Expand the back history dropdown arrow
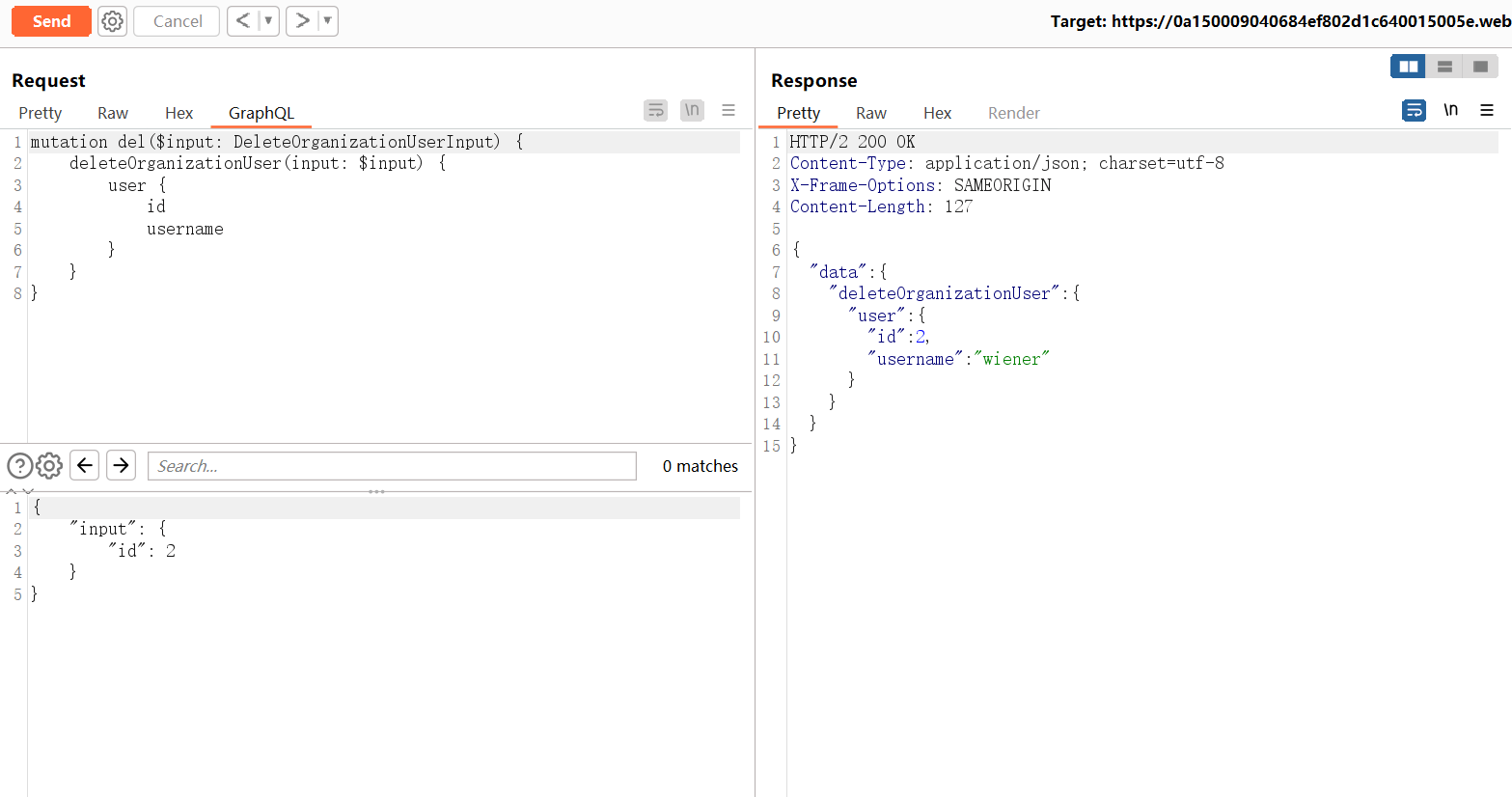Image resolution: width=1512 pixels, height=797 pixels. 268,21
